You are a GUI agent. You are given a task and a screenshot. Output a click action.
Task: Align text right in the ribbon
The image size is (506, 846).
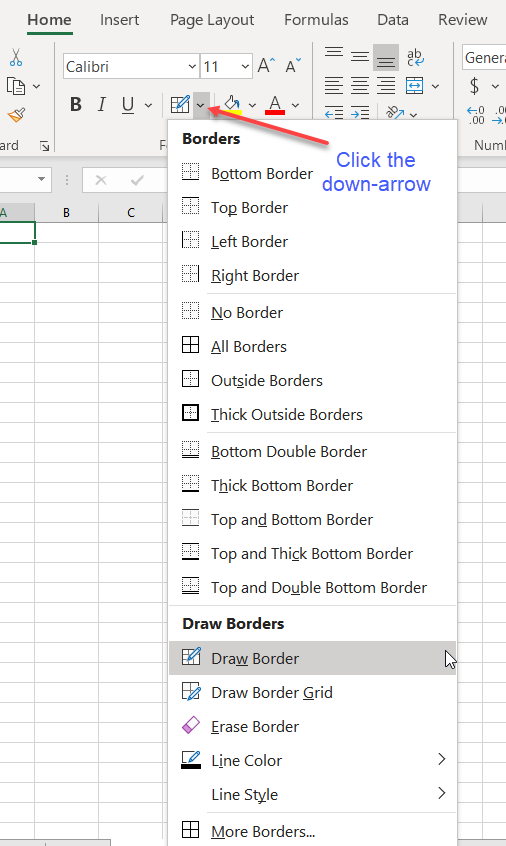tap(386, 86)
